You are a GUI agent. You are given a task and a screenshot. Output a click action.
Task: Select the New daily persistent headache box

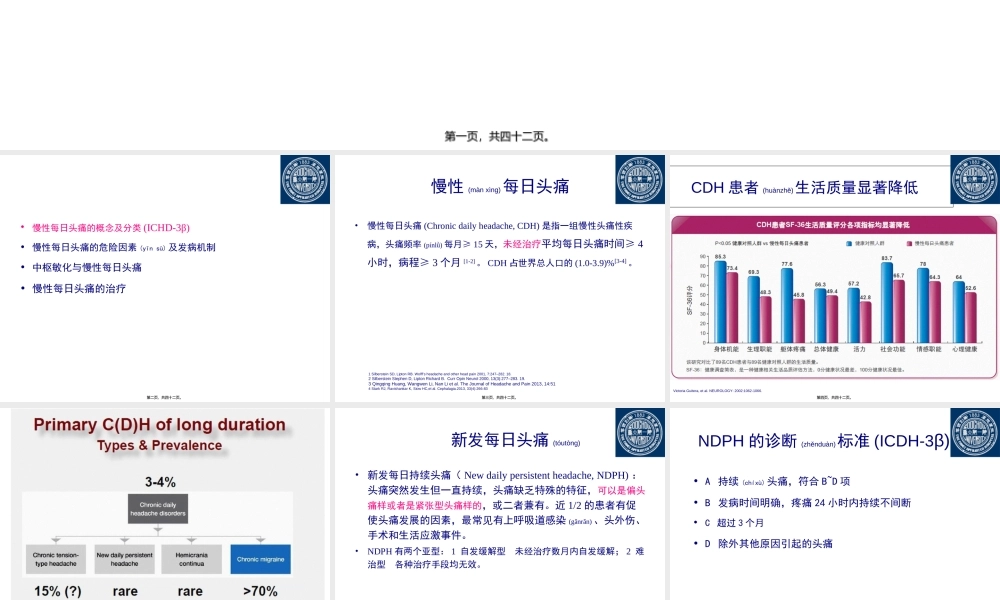tap(124, 559)
